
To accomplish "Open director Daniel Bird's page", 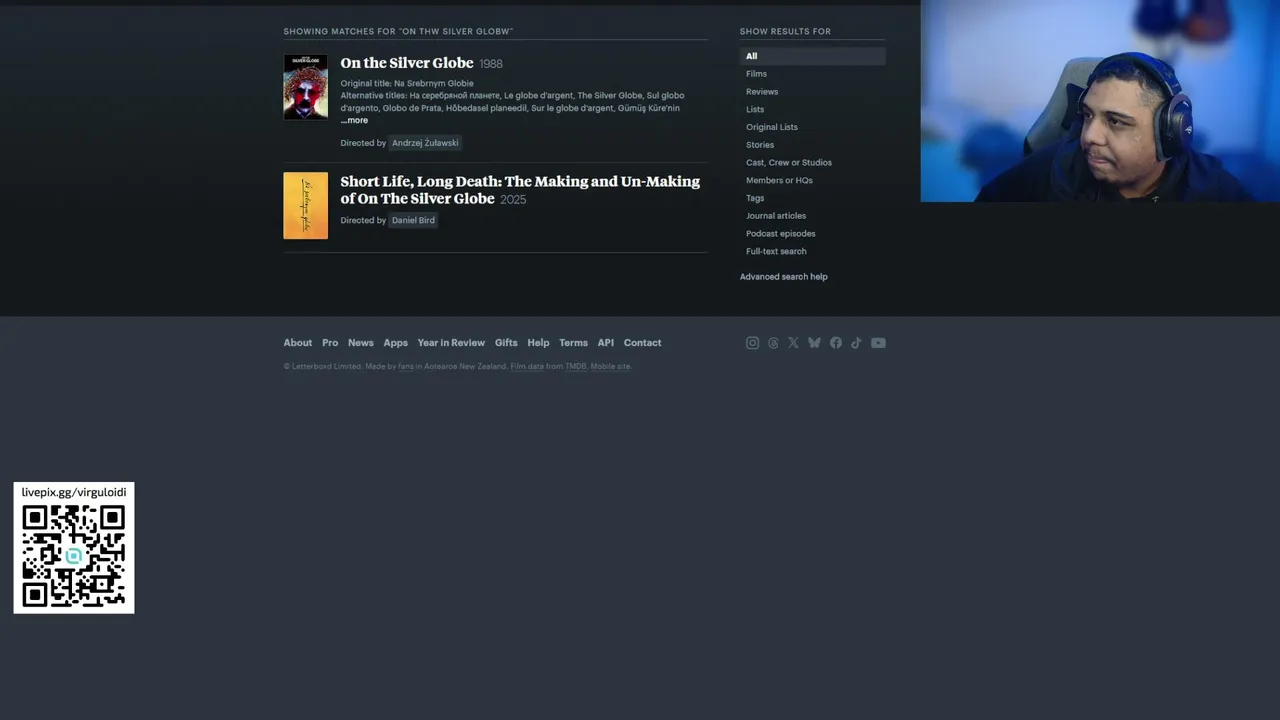I will pyautogui.click(x=413, y=220).
